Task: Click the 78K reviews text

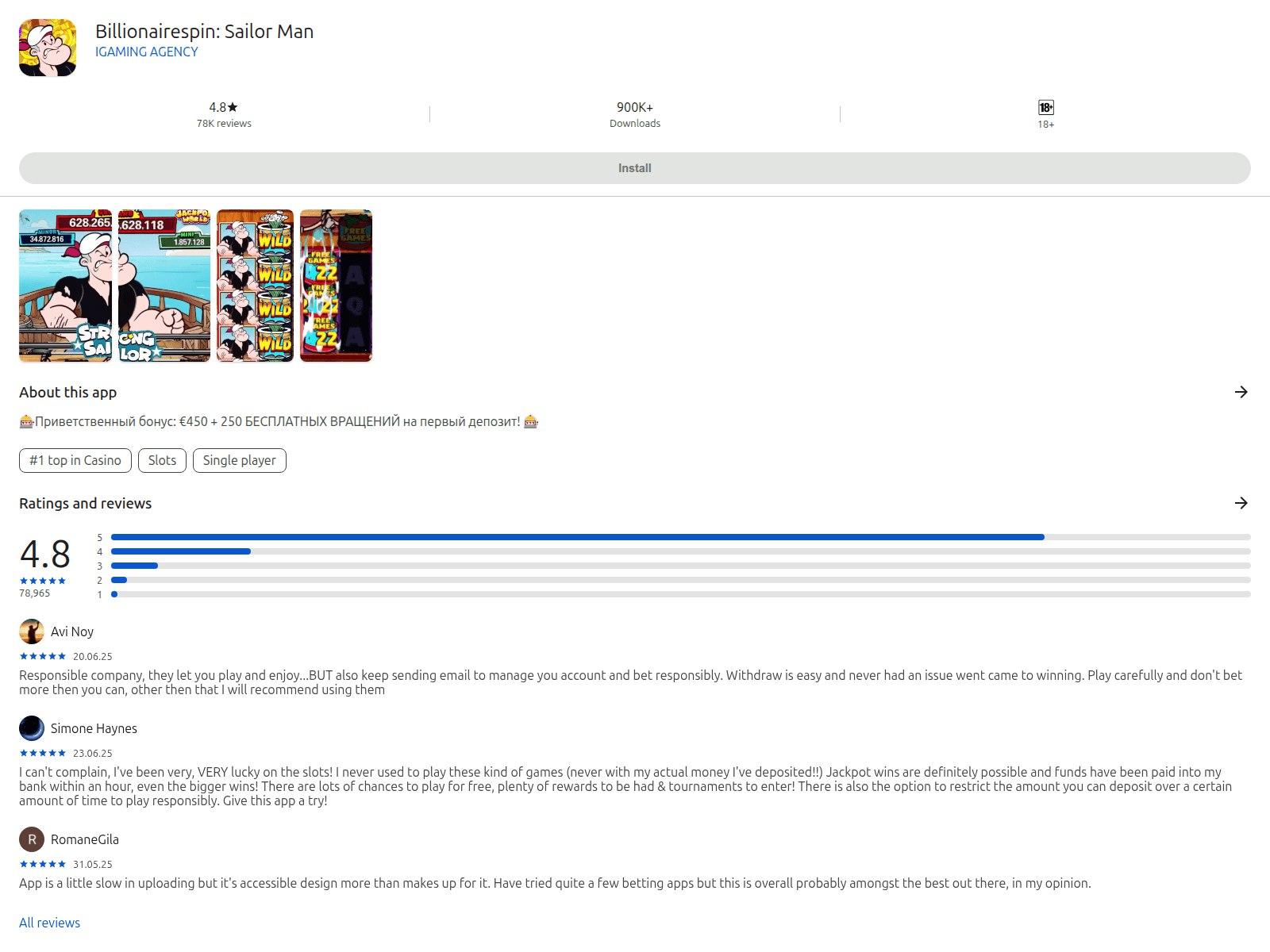Action: pyautogui.click(x=224, y=124)
